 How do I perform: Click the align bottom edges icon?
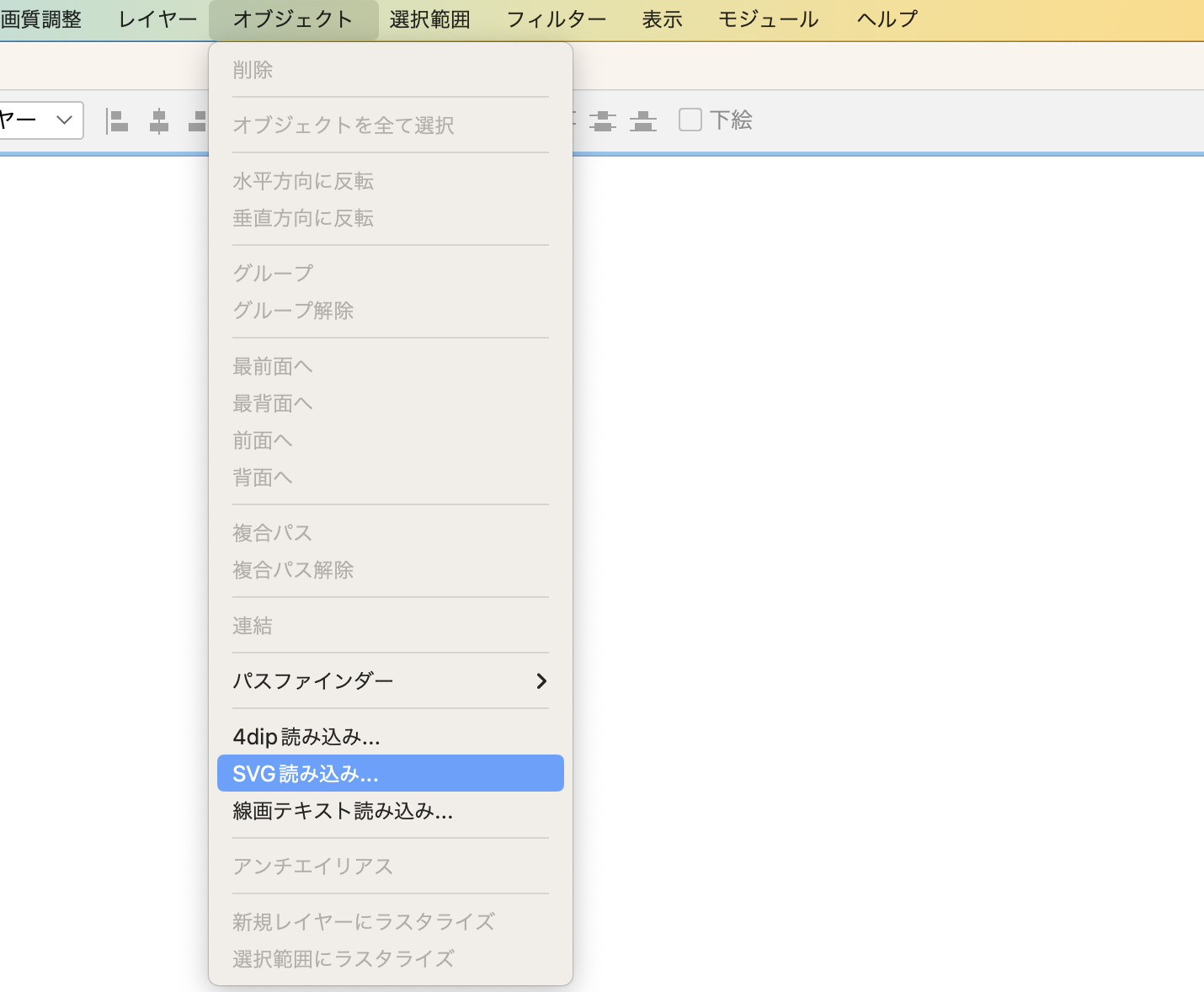tap(643, 121)
